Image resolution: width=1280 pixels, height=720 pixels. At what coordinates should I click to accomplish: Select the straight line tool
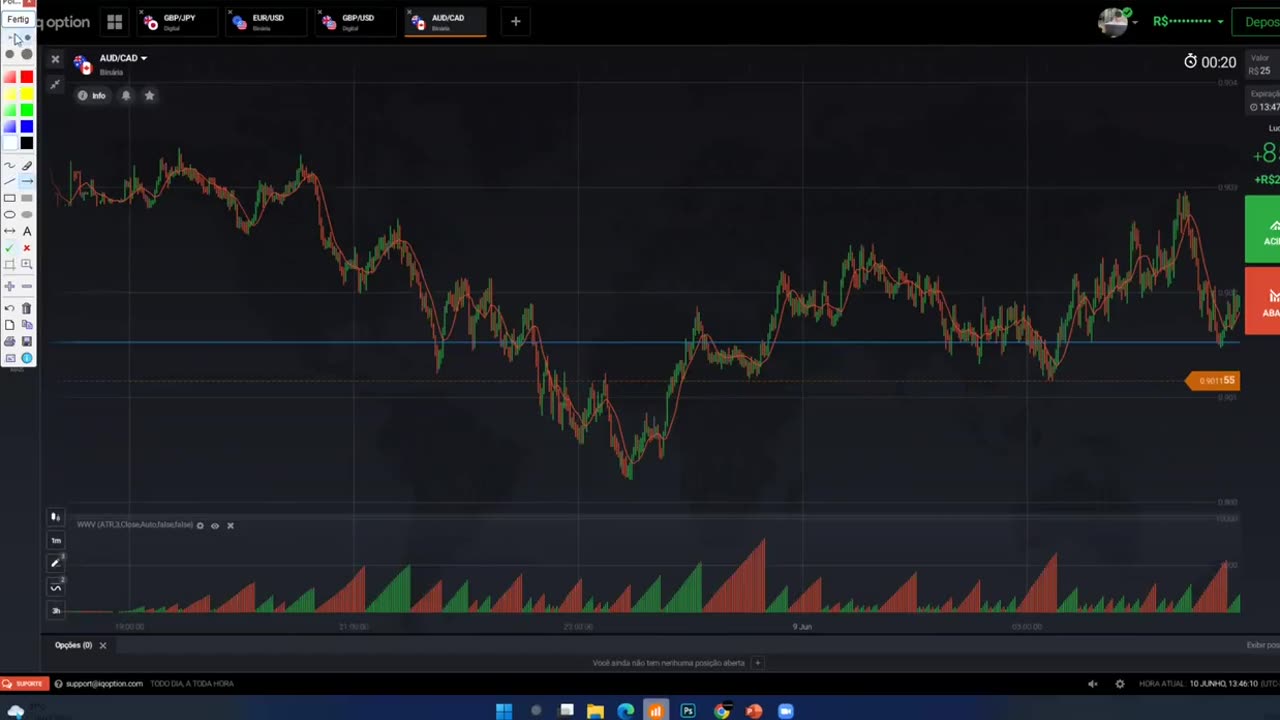pos(10,181)
